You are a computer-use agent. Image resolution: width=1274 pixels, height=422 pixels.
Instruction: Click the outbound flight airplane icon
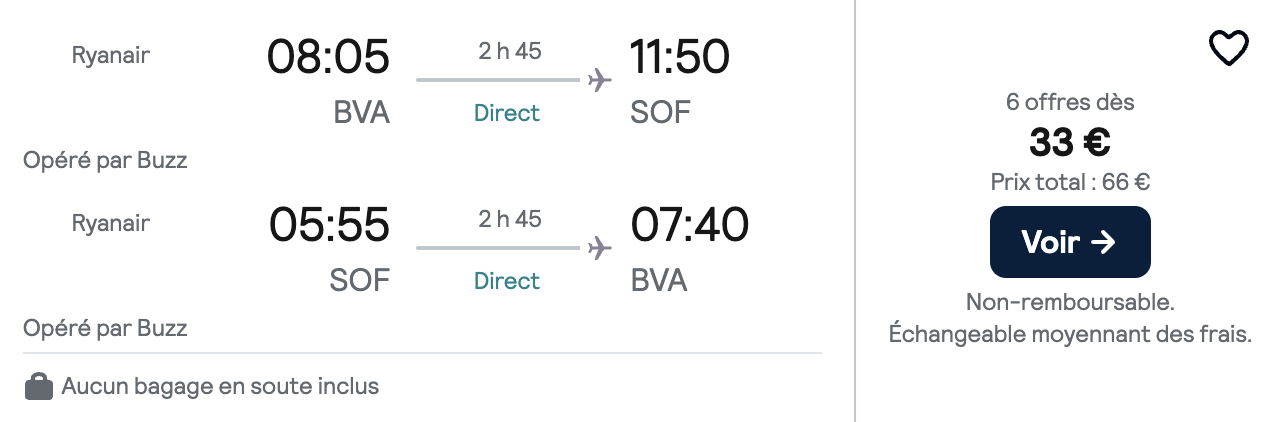pyautogui.click(x=599, y=79)
